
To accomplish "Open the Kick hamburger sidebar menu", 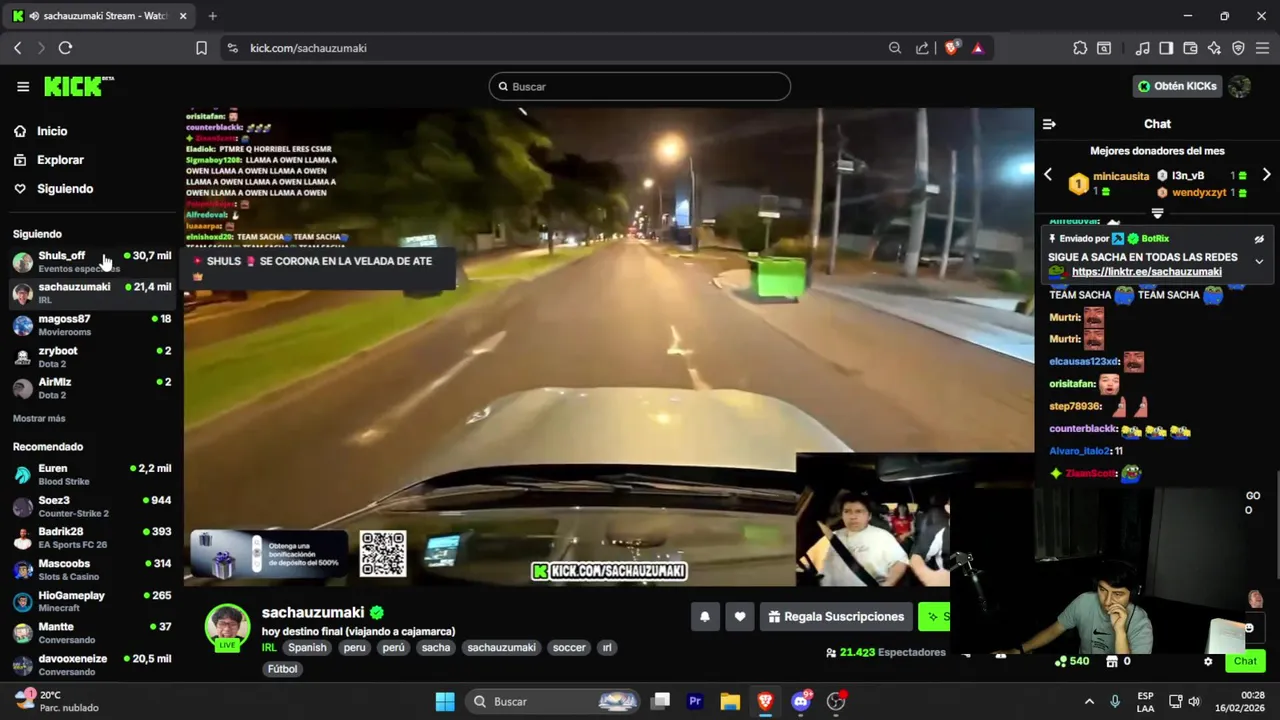I will tap(23, 87).
